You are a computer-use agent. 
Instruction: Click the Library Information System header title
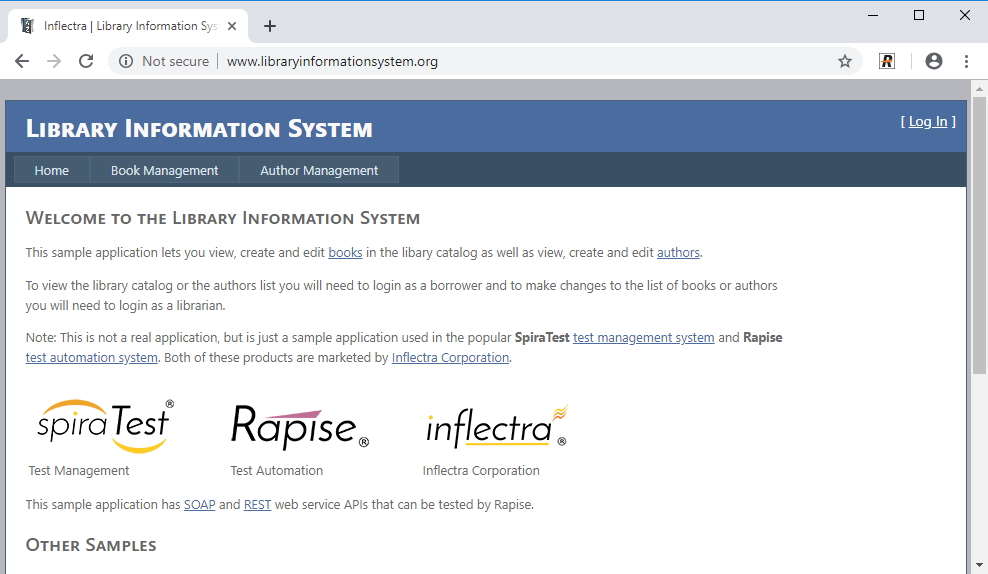(199, 129)
